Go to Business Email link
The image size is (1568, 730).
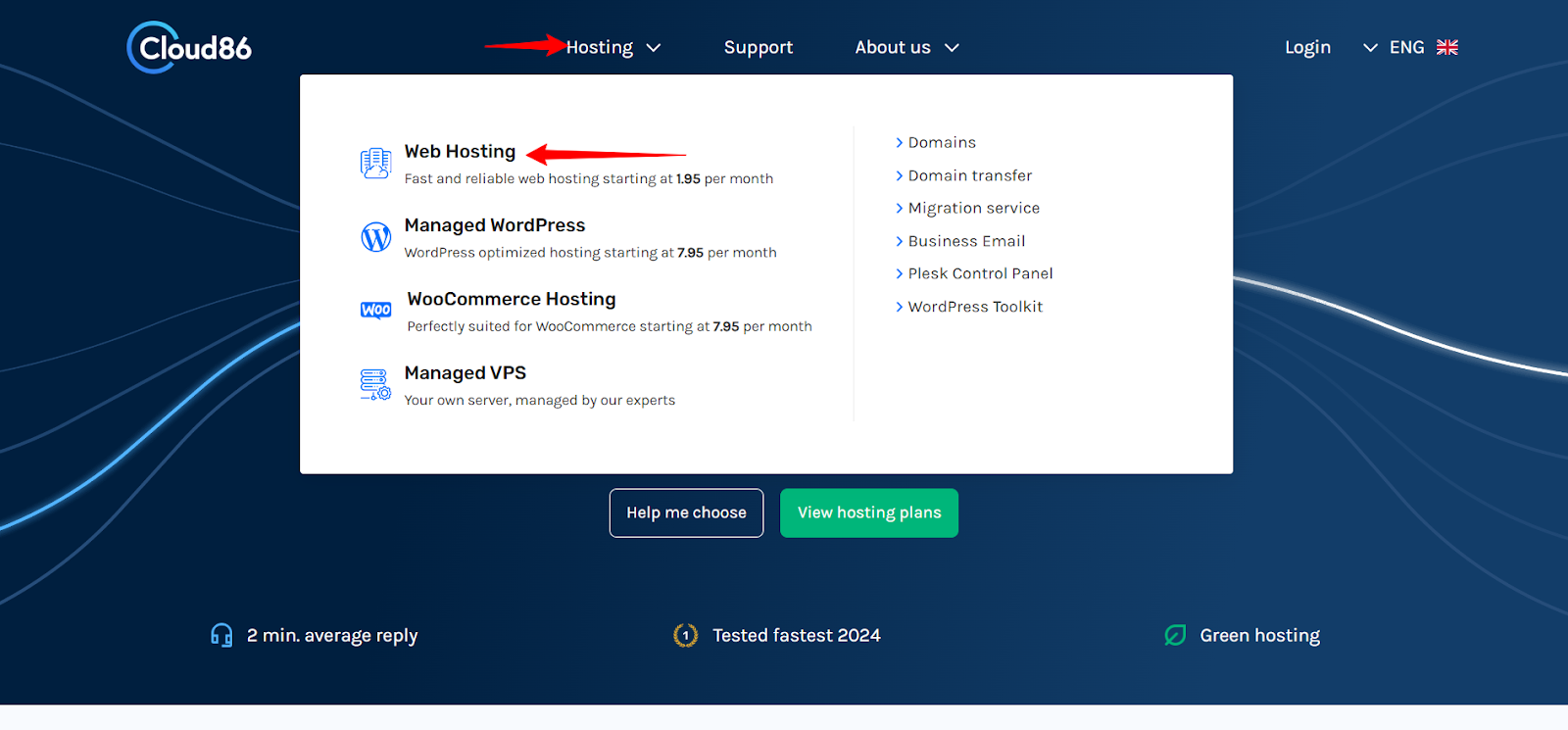pyautogui.click(x=966, y=241)
